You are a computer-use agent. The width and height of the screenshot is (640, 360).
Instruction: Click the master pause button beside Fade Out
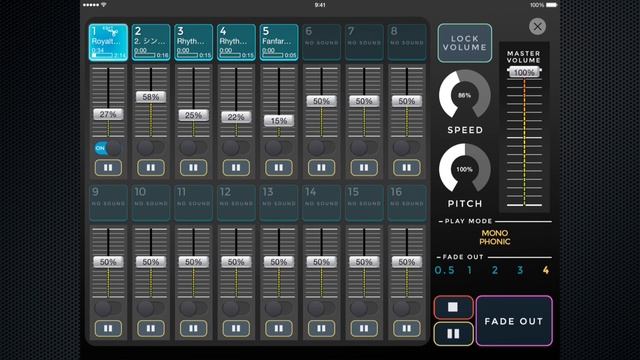coord(453,334)
